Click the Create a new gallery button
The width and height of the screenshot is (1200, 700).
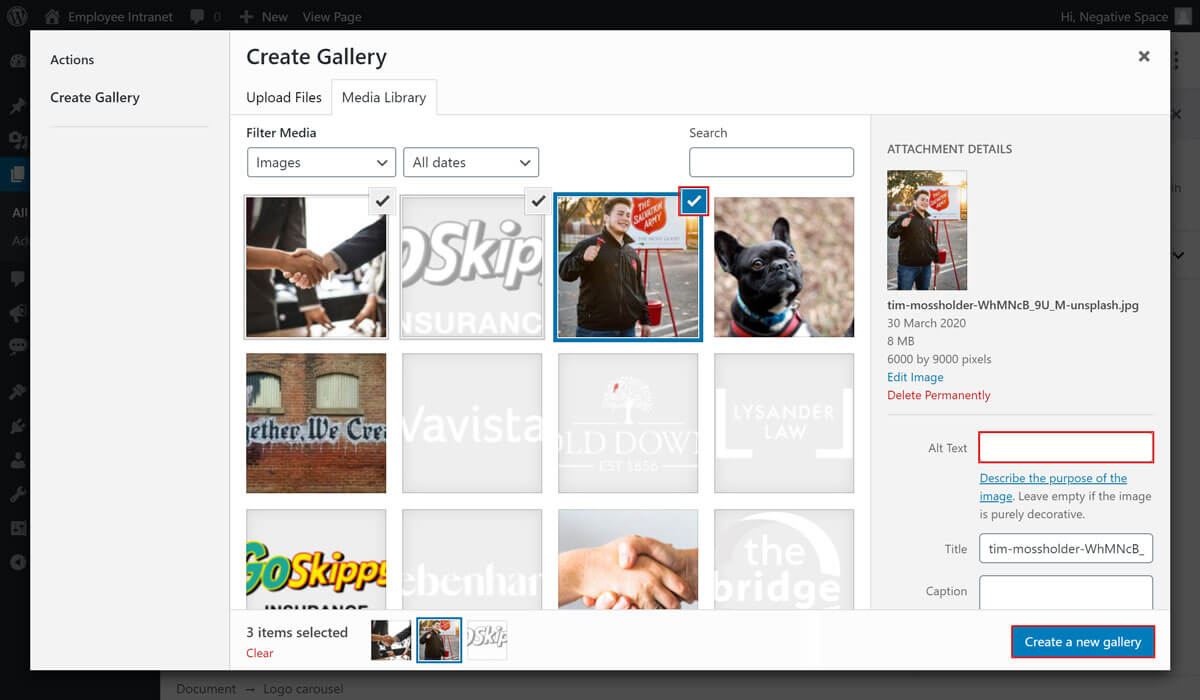point(1082,642)
